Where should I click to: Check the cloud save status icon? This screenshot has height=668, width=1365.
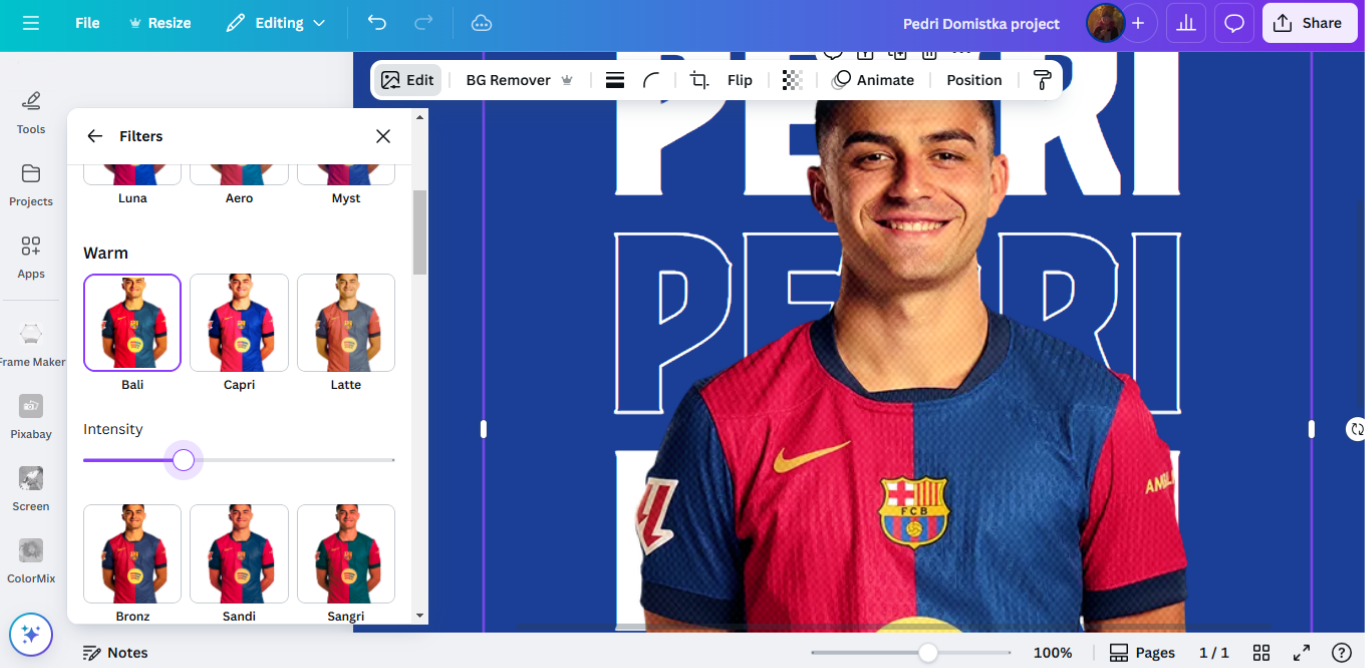[481, 23]
